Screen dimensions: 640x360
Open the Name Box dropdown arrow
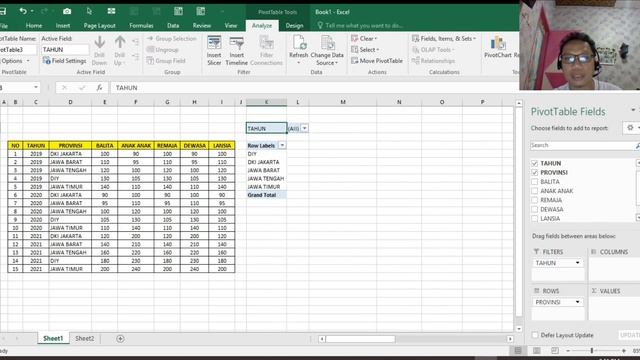[x=36, y=87]
